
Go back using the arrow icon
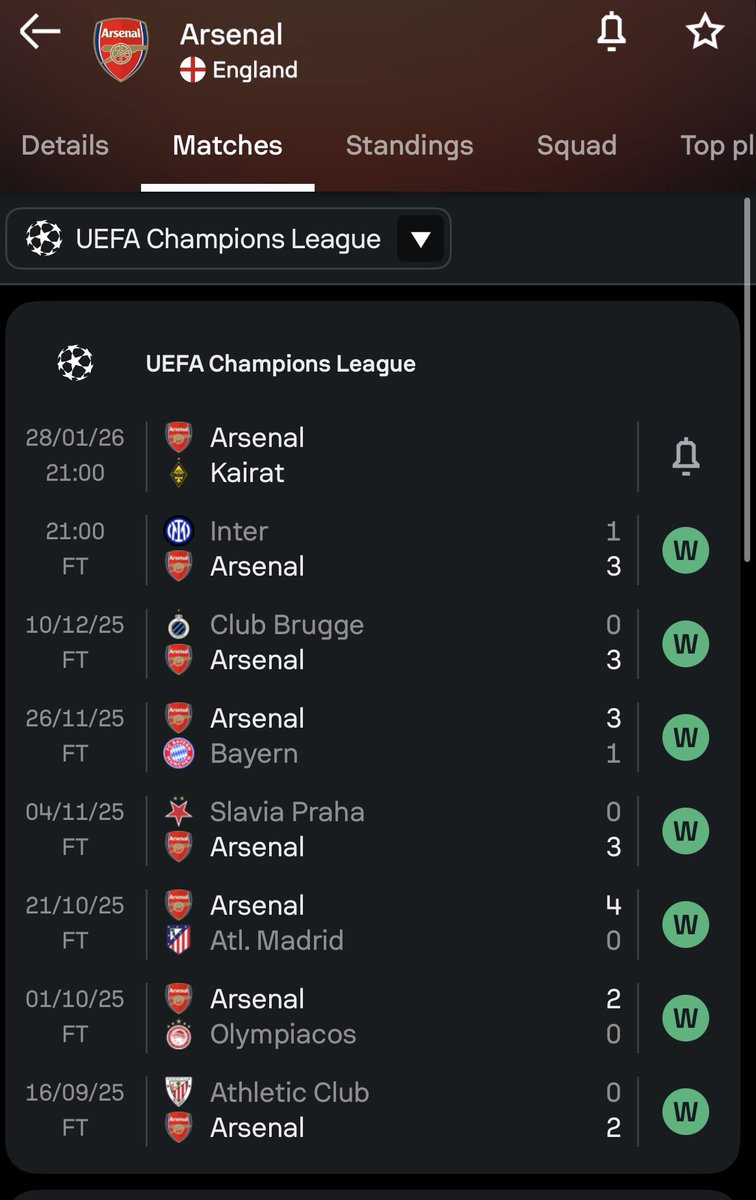[x=40, y=32]
